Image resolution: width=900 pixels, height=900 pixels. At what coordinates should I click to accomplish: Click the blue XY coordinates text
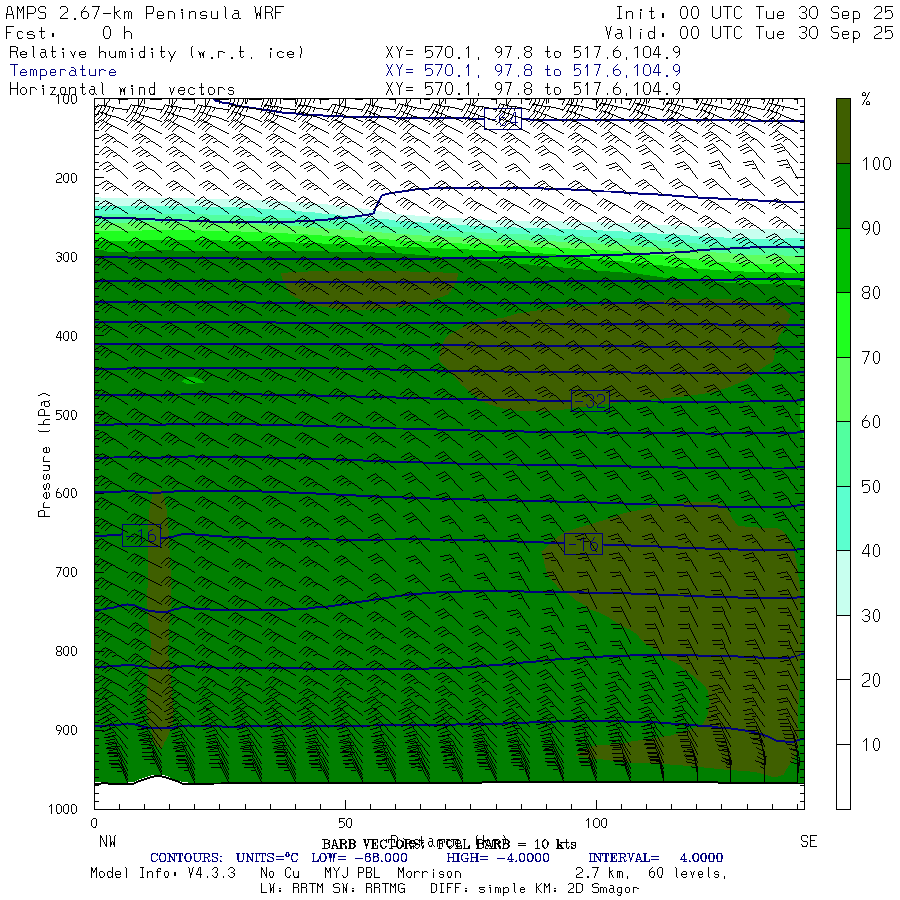[533, 71]
